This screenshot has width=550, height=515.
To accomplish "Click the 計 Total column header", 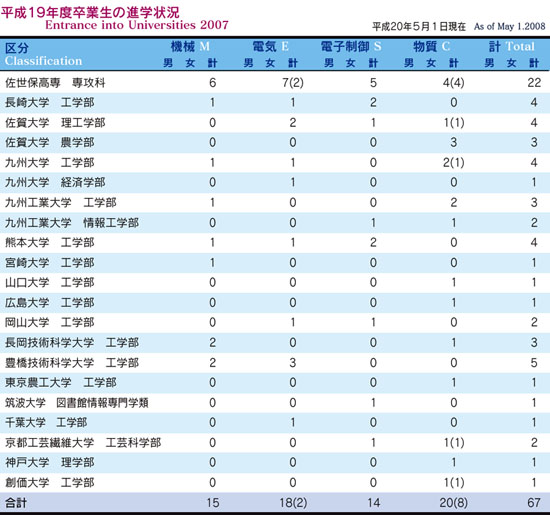I will pos(512,46).
